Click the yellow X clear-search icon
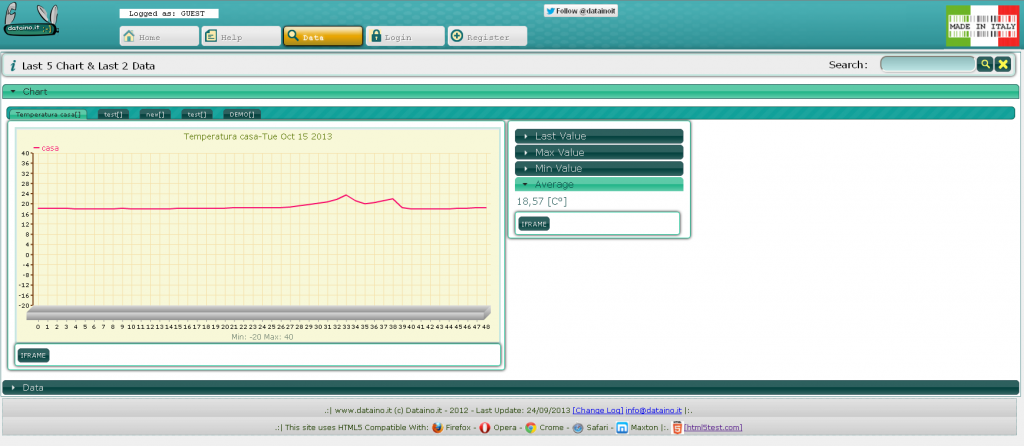 (1003, 64)
